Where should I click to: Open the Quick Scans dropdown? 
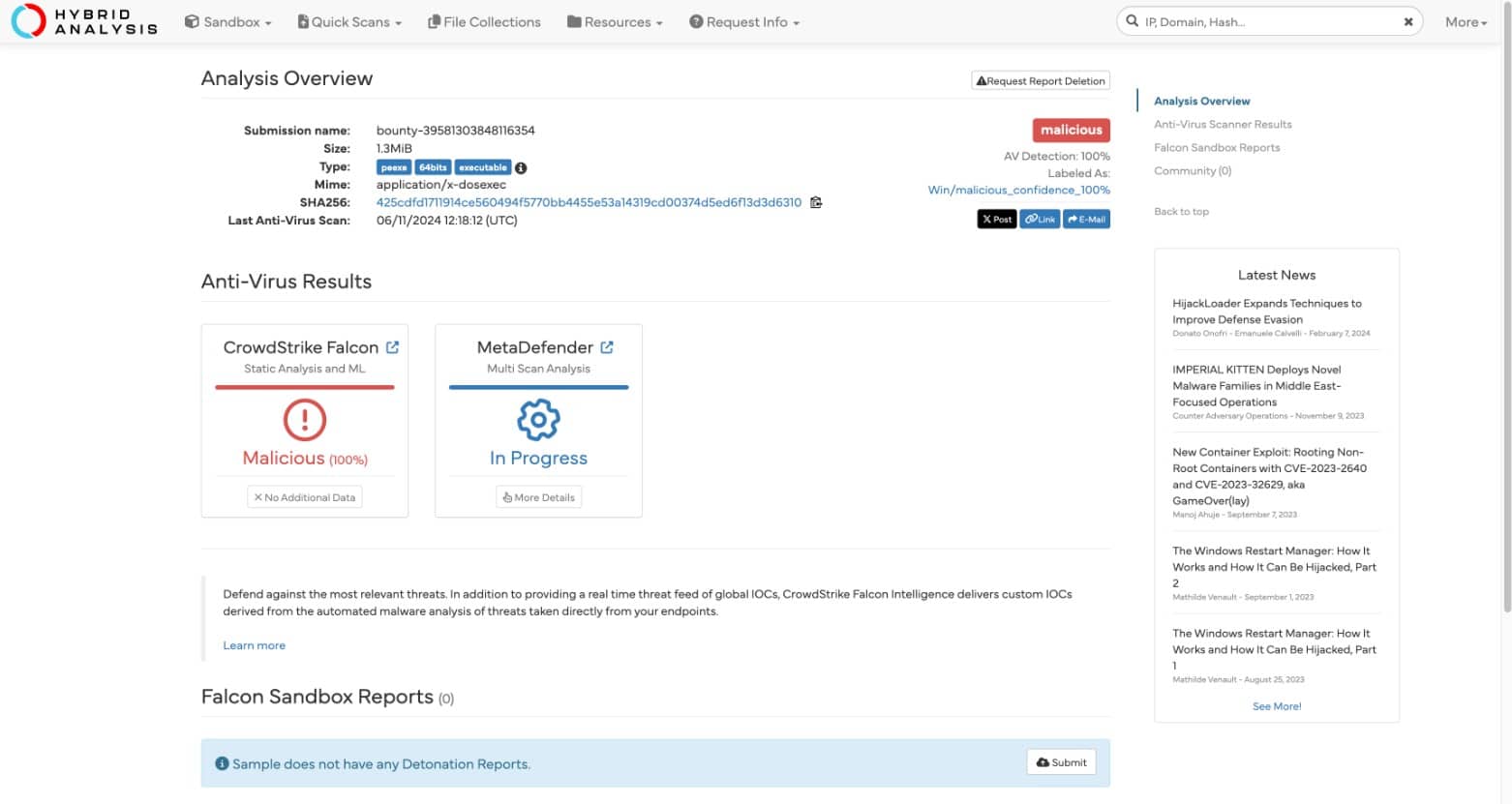tap(349, 21)
